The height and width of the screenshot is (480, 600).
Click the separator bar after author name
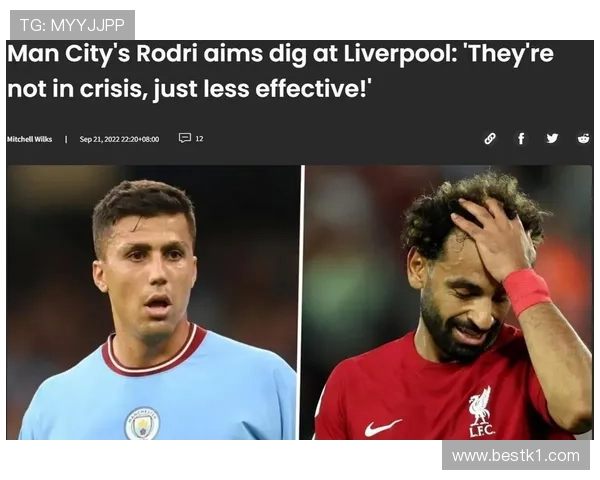click(66, 139)
